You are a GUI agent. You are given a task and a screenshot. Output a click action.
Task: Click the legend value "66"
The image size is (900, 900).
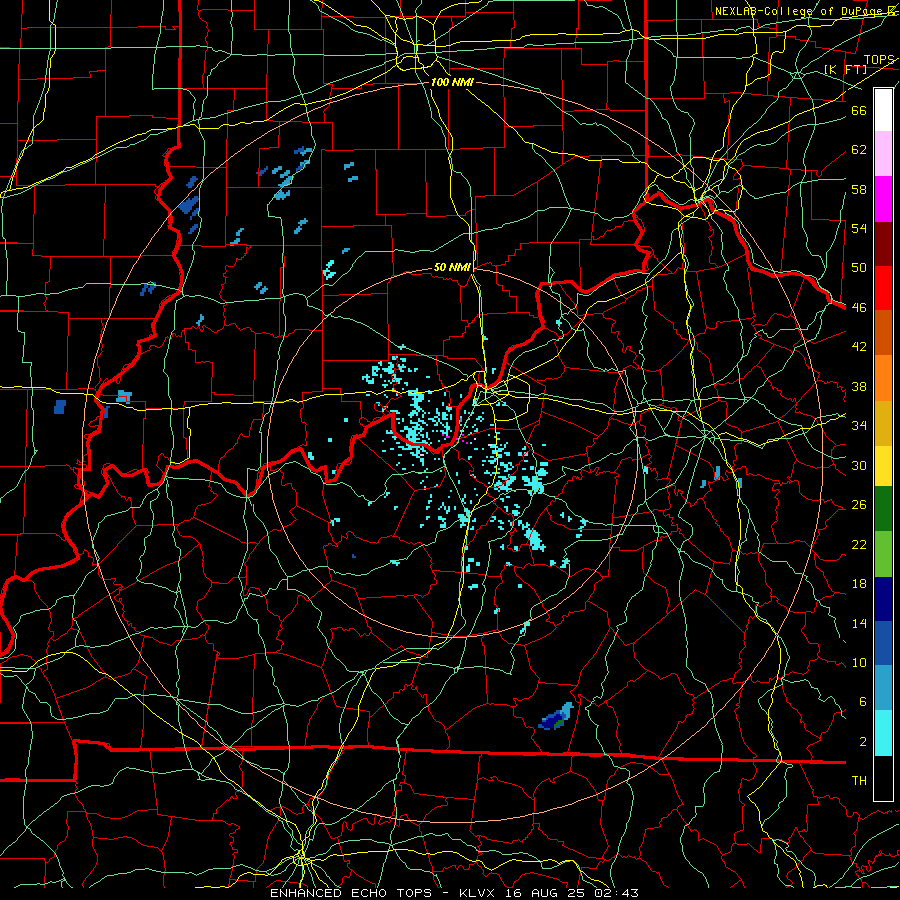859,110
